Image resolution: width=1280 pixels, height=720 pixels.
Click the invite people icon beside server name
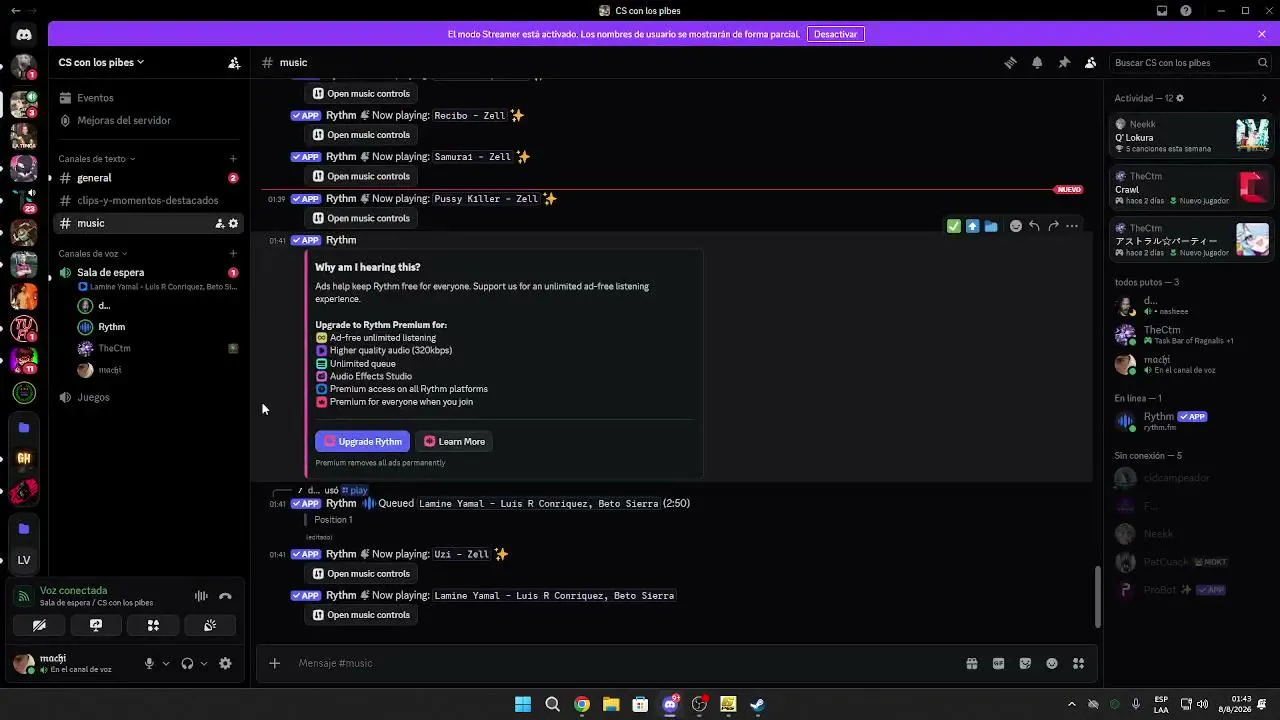tap(234, 62)
